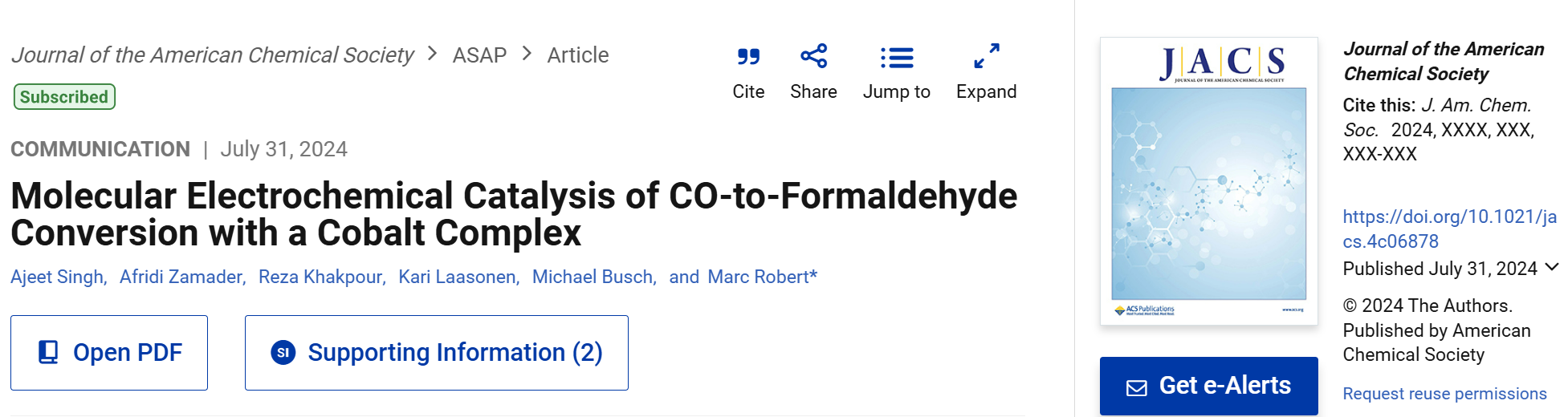Click the ACS Publications logo on cover
The image size is (1568, 417).
click(1144, 310)
